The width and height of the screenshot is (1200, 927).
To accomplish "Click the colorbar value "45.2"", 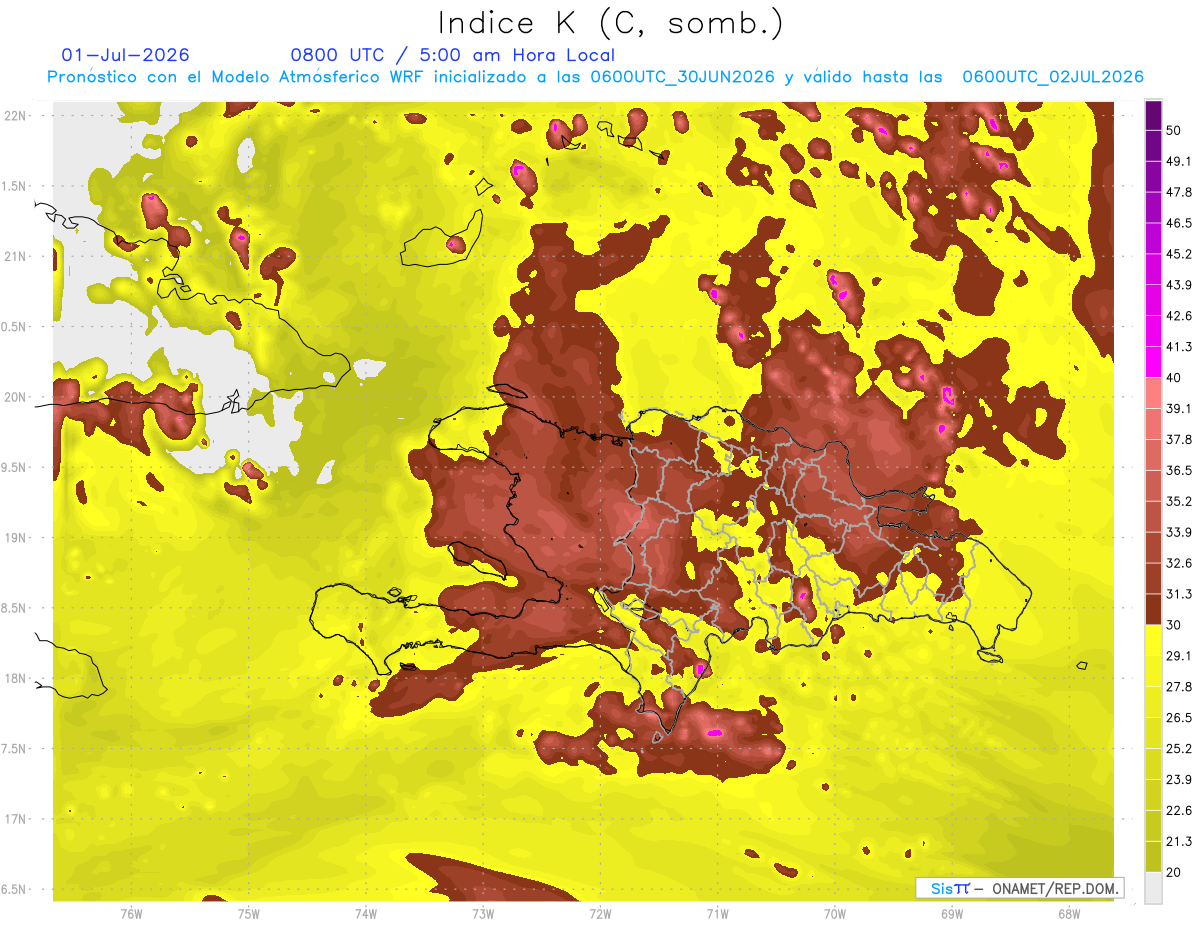I will click(1179, 254).
